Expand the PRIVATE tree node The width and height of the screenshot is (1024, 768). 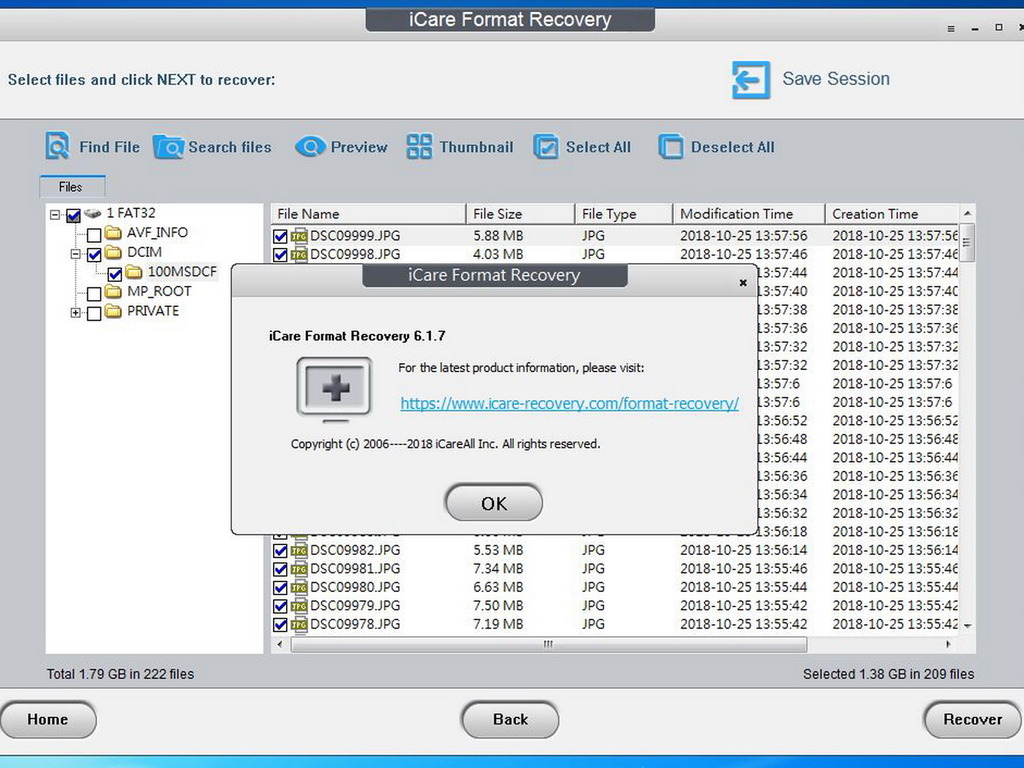point(76,313)
